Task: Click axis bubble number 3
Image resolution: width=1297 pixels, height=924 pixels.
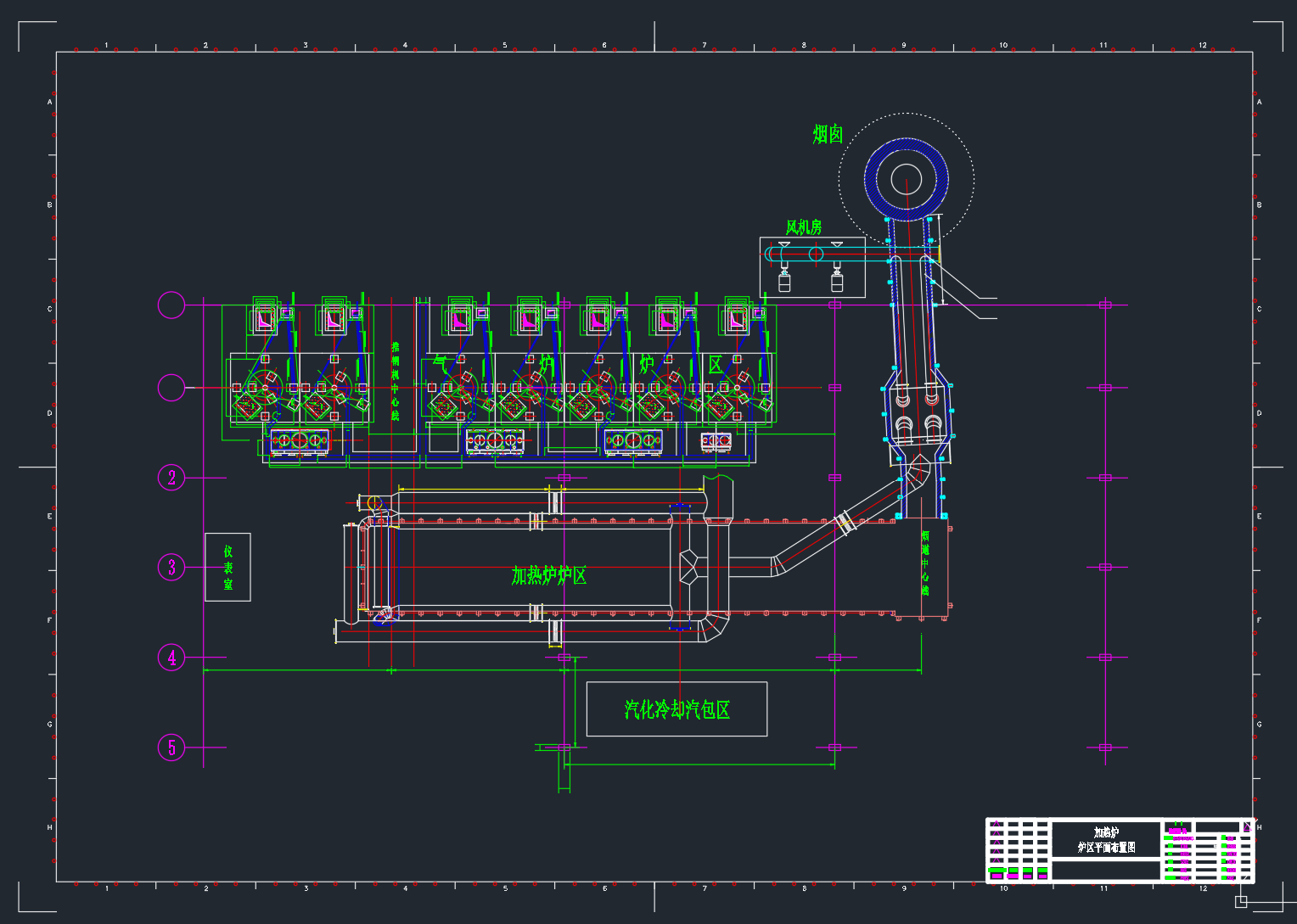Action: coord(171,567)
